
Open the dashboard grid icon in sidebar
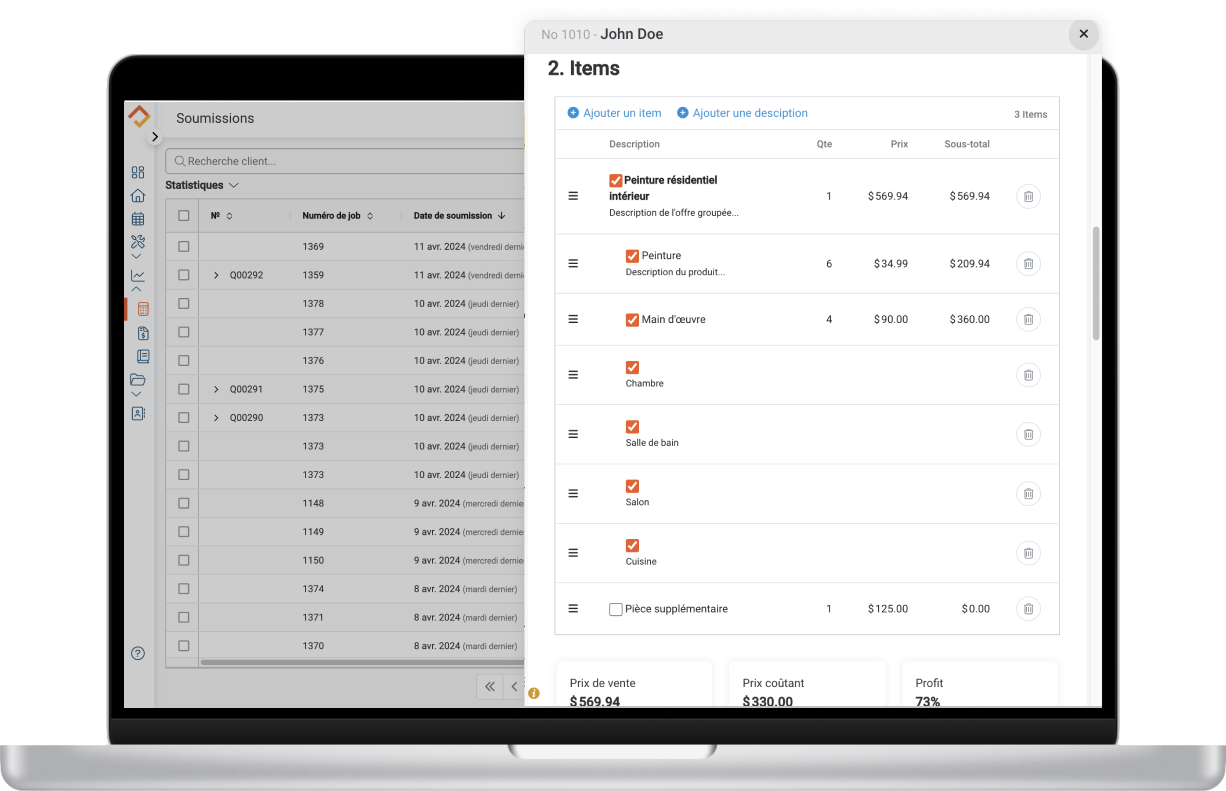(138, 172)
